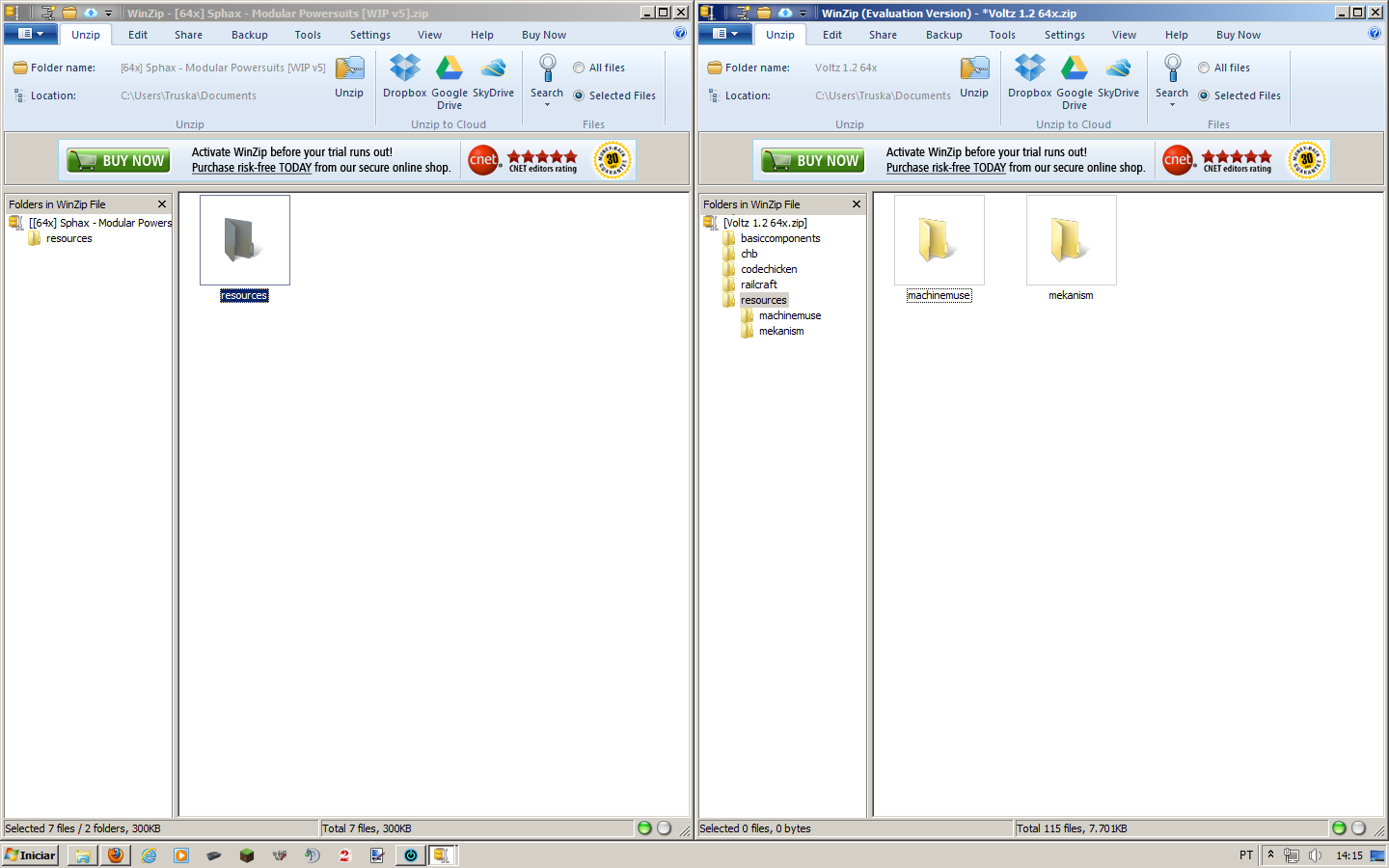Open quick access customize arrow in Sphax titlebar
1389x868 pixels.
[x=108, y=14]
